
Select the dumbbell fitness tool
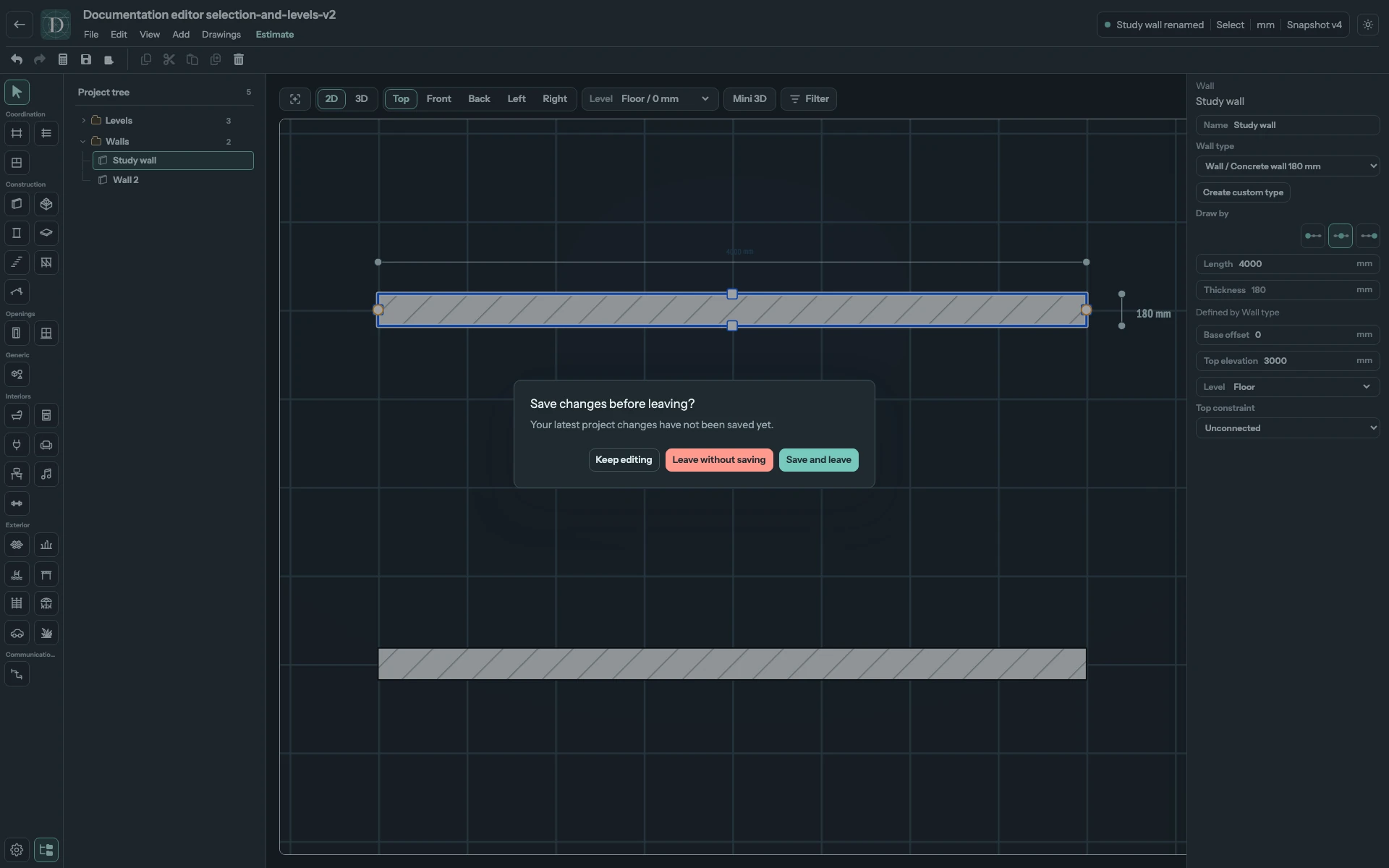(17, 503)
